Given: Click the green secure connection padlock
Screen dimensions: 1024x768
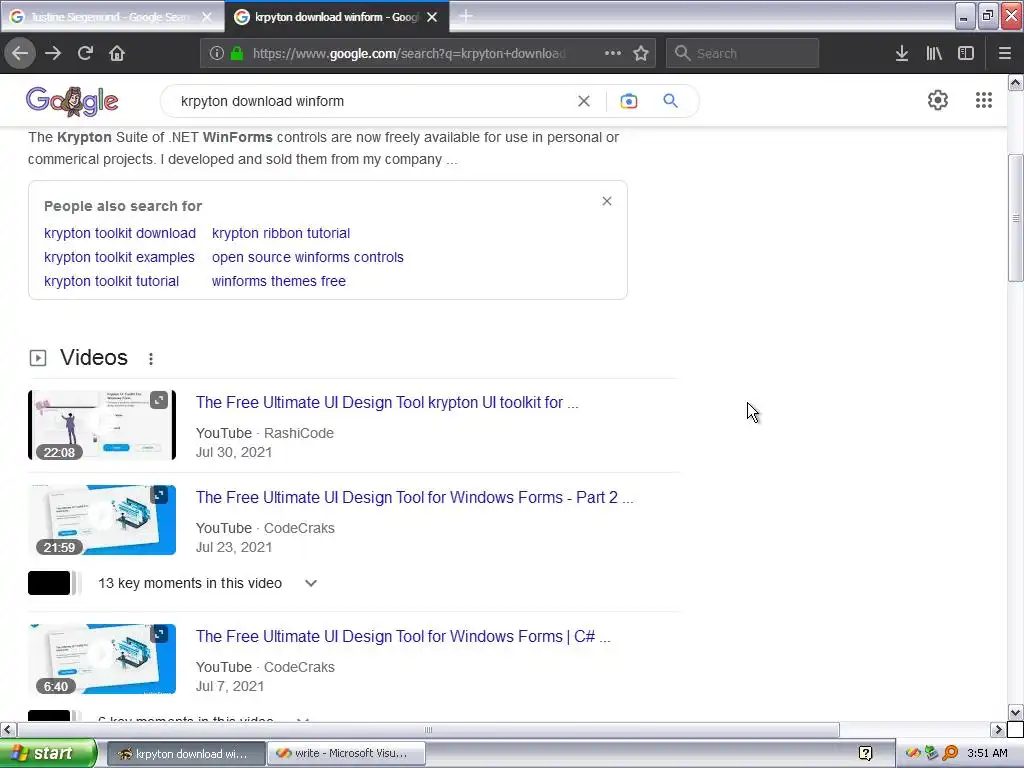Looking at the screenshot, I should tap(237, 54).
